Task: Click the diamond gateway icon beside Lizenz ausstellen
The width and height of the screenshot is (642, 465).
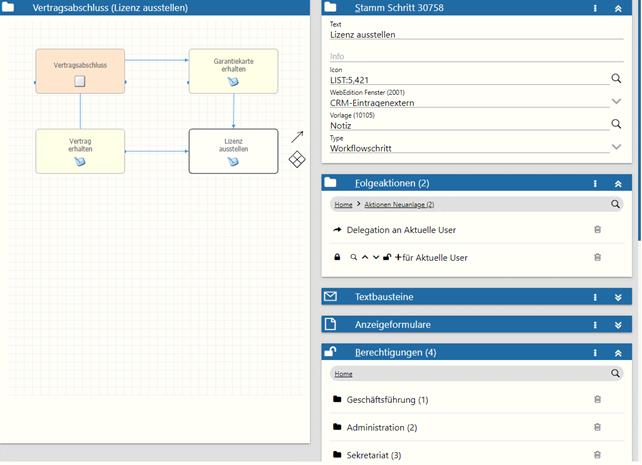Action: tap(297, 160)
